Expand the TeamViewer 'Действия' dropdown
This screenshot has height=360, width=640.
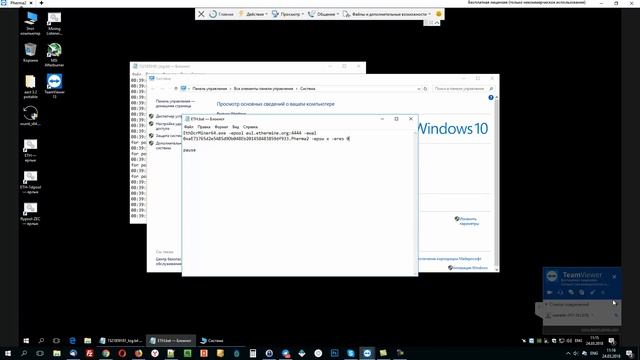(253, 14)
